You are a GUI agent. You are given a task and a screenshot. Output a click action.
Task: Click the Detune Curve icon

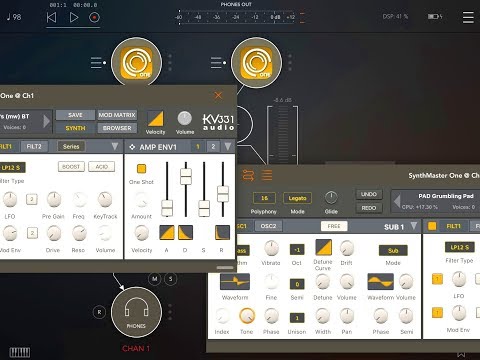(x=323, y=247)
